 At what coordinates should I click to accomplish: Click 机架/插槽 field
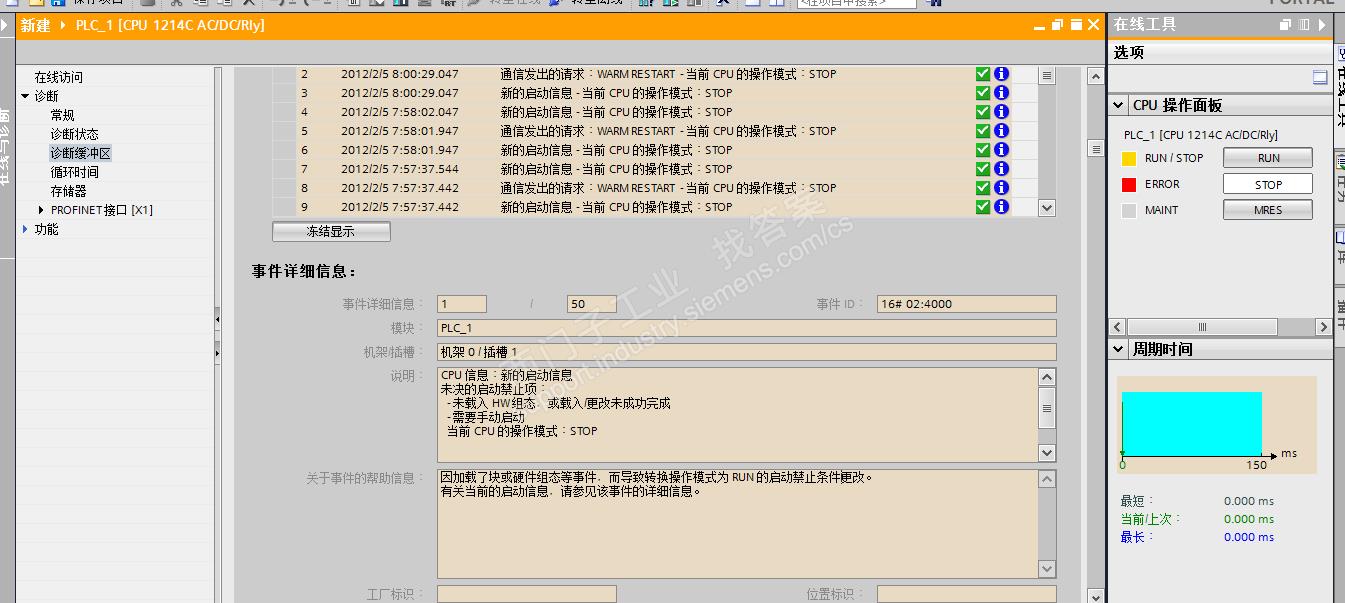tap(746, 352)
